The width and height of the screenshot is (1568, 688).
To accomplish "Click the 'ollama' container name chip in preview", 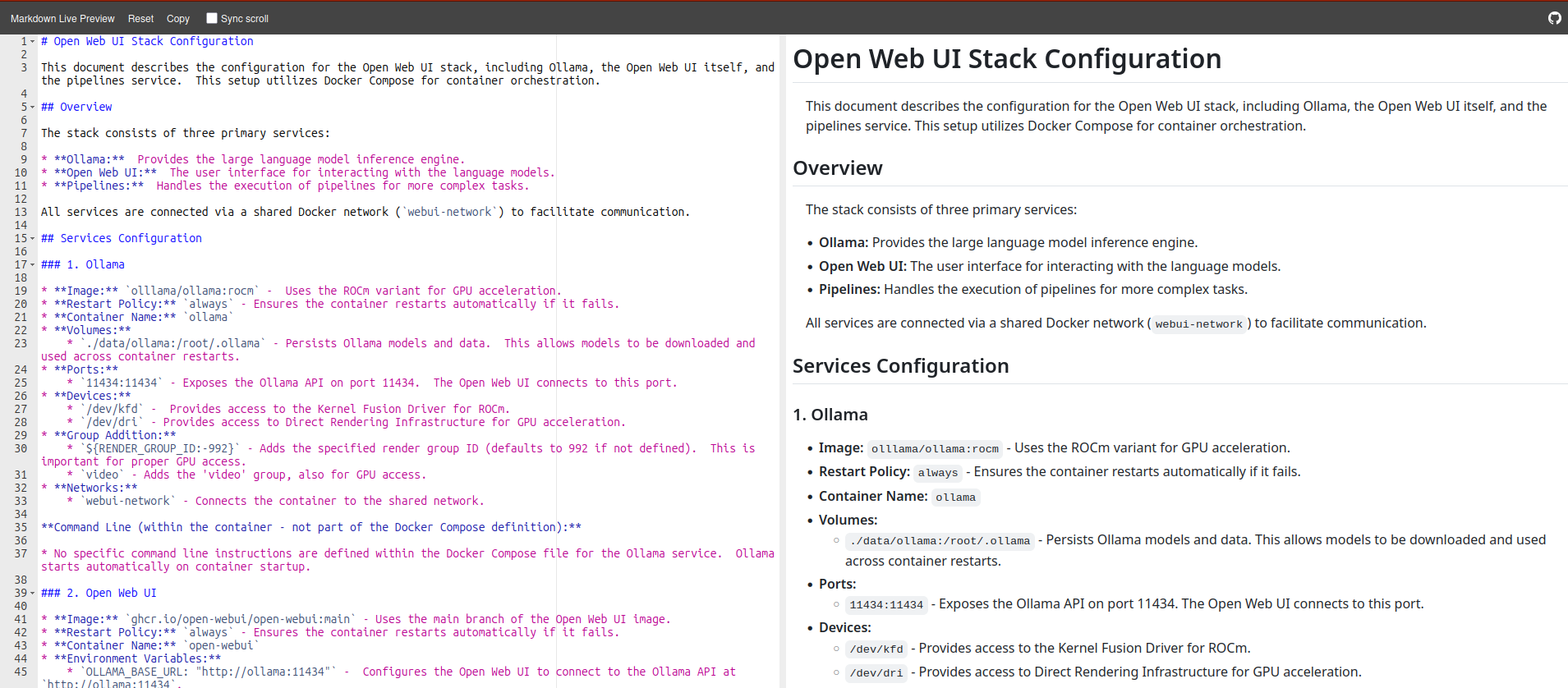I will [955, 497].
